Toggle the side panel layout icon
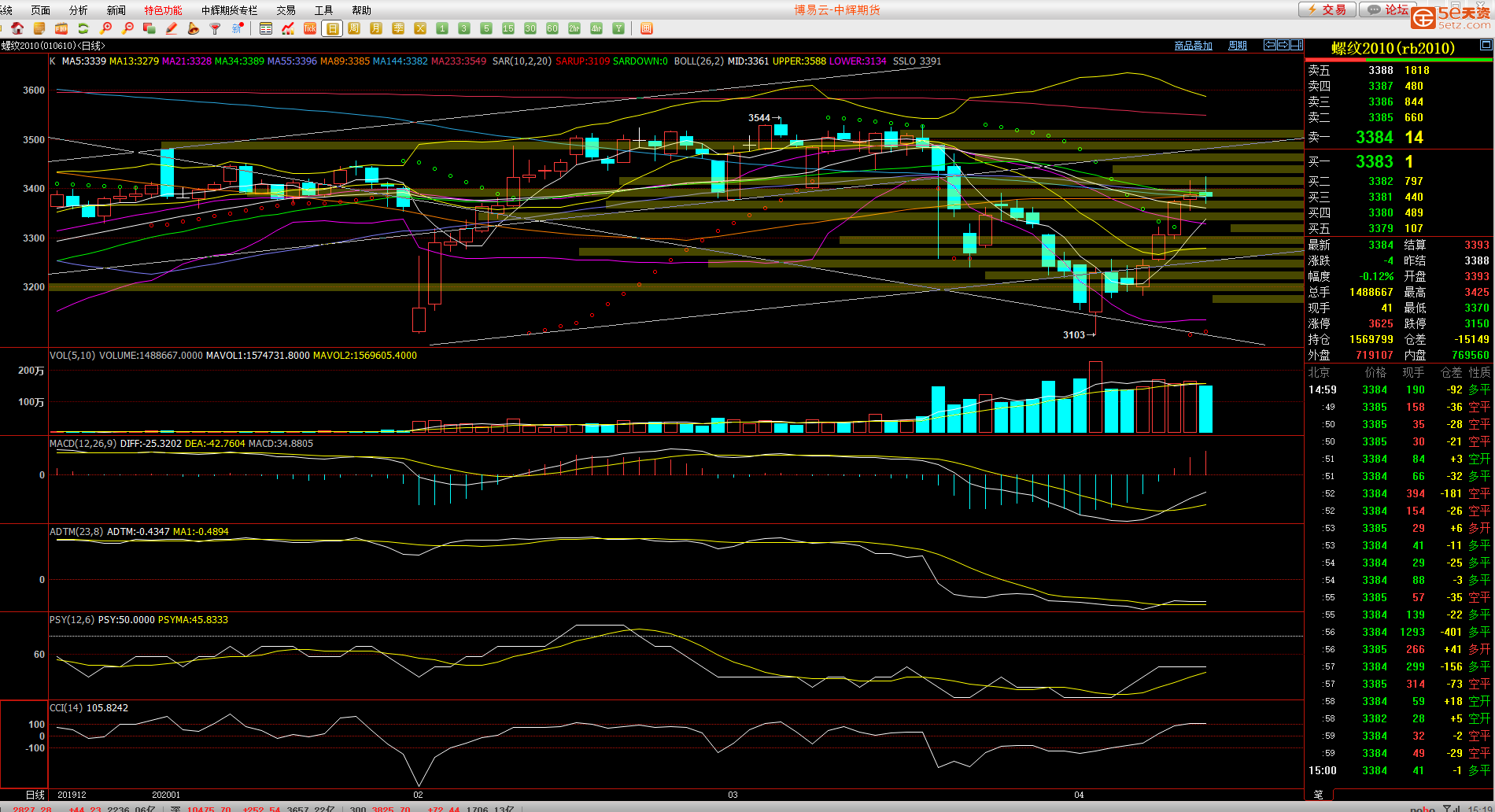This screenshot has width=1495, height=812. 1296,45
